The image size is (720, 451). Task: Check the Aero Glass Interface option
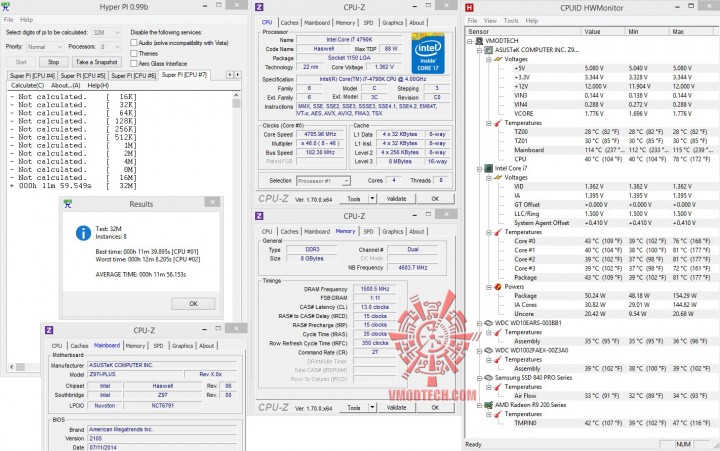click(x=134, y=63)
